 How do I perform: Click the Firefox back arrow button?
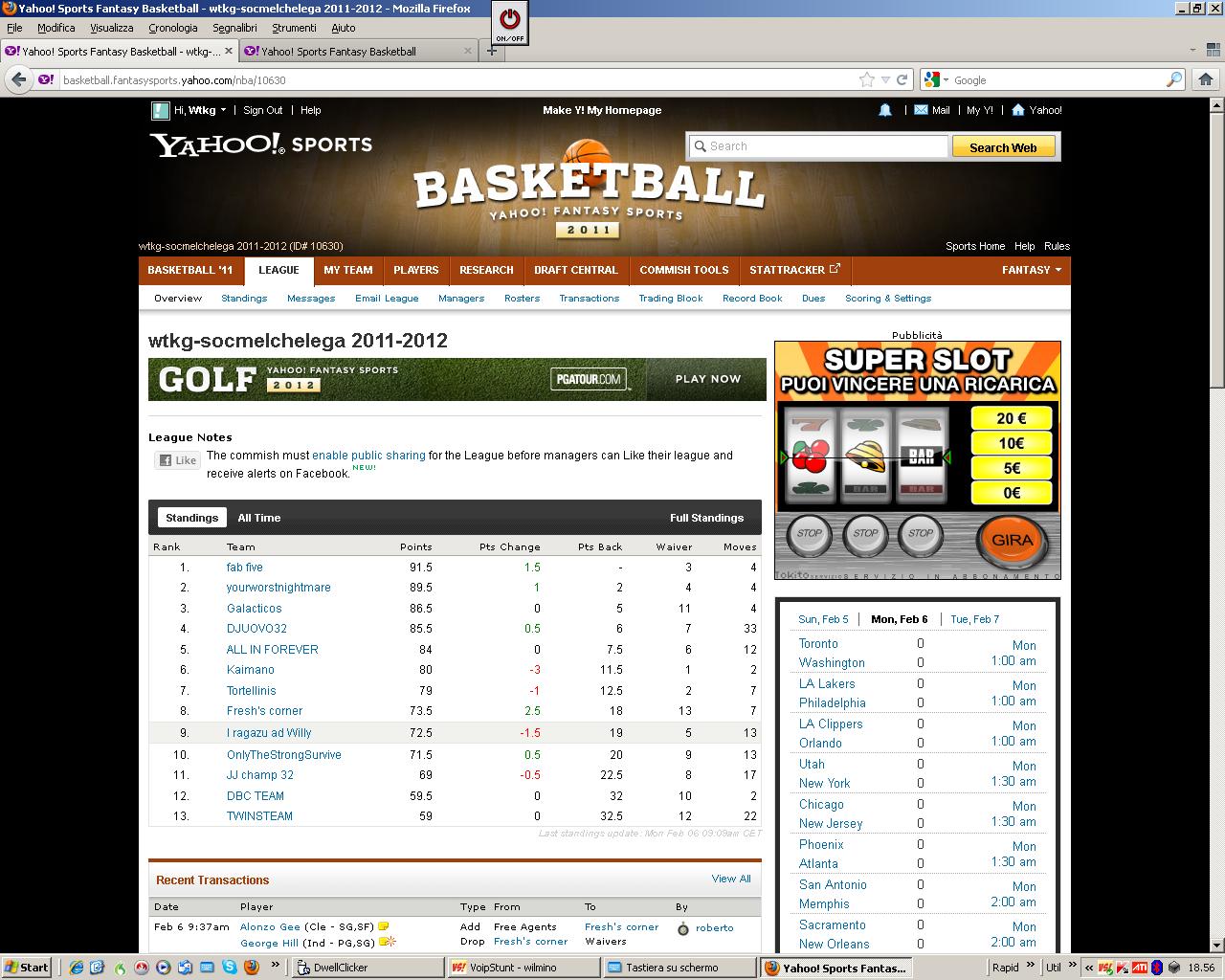click(x=18, y=80)
